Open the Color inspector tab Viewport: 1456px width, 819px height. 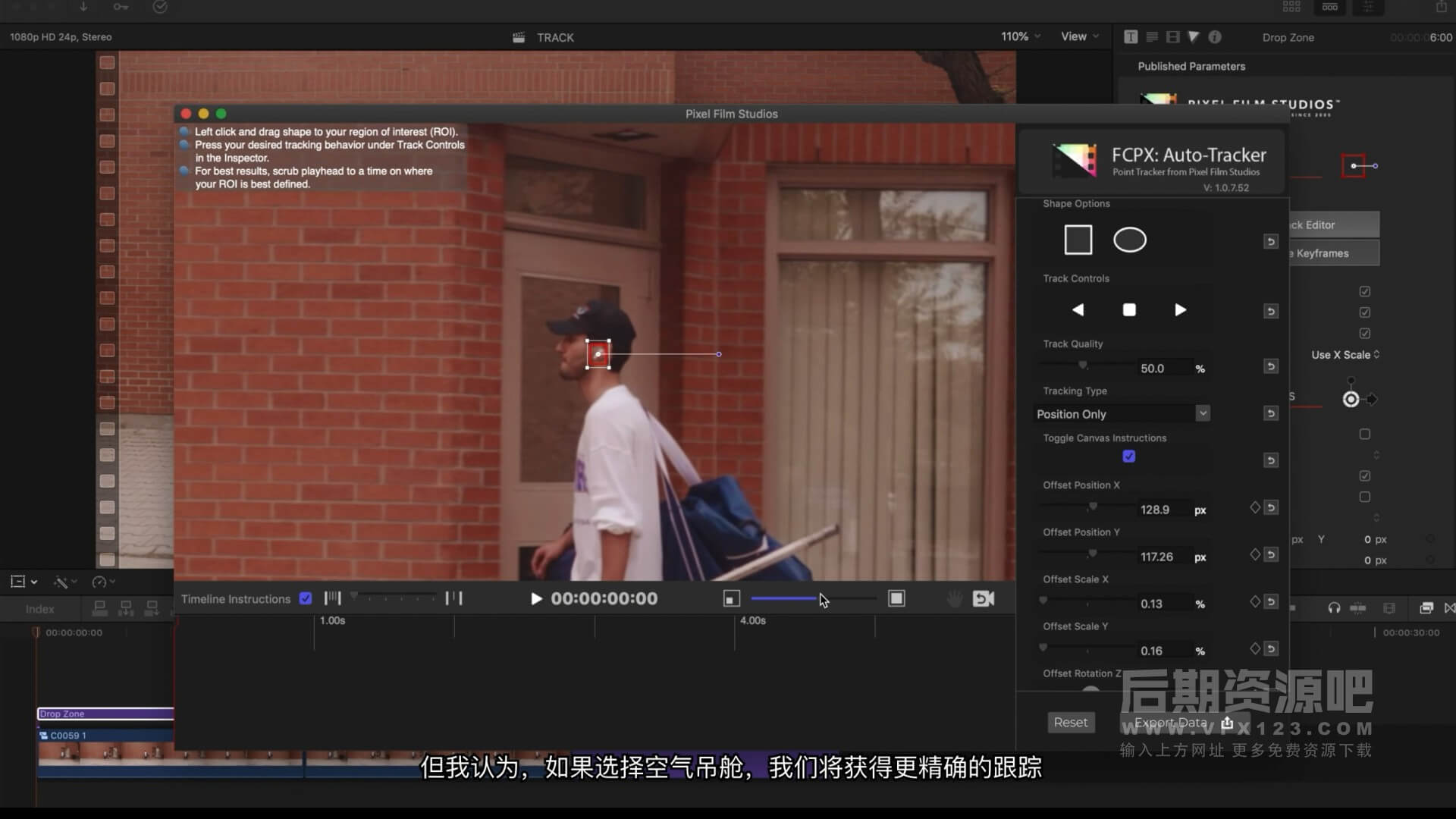point(1194,36)
